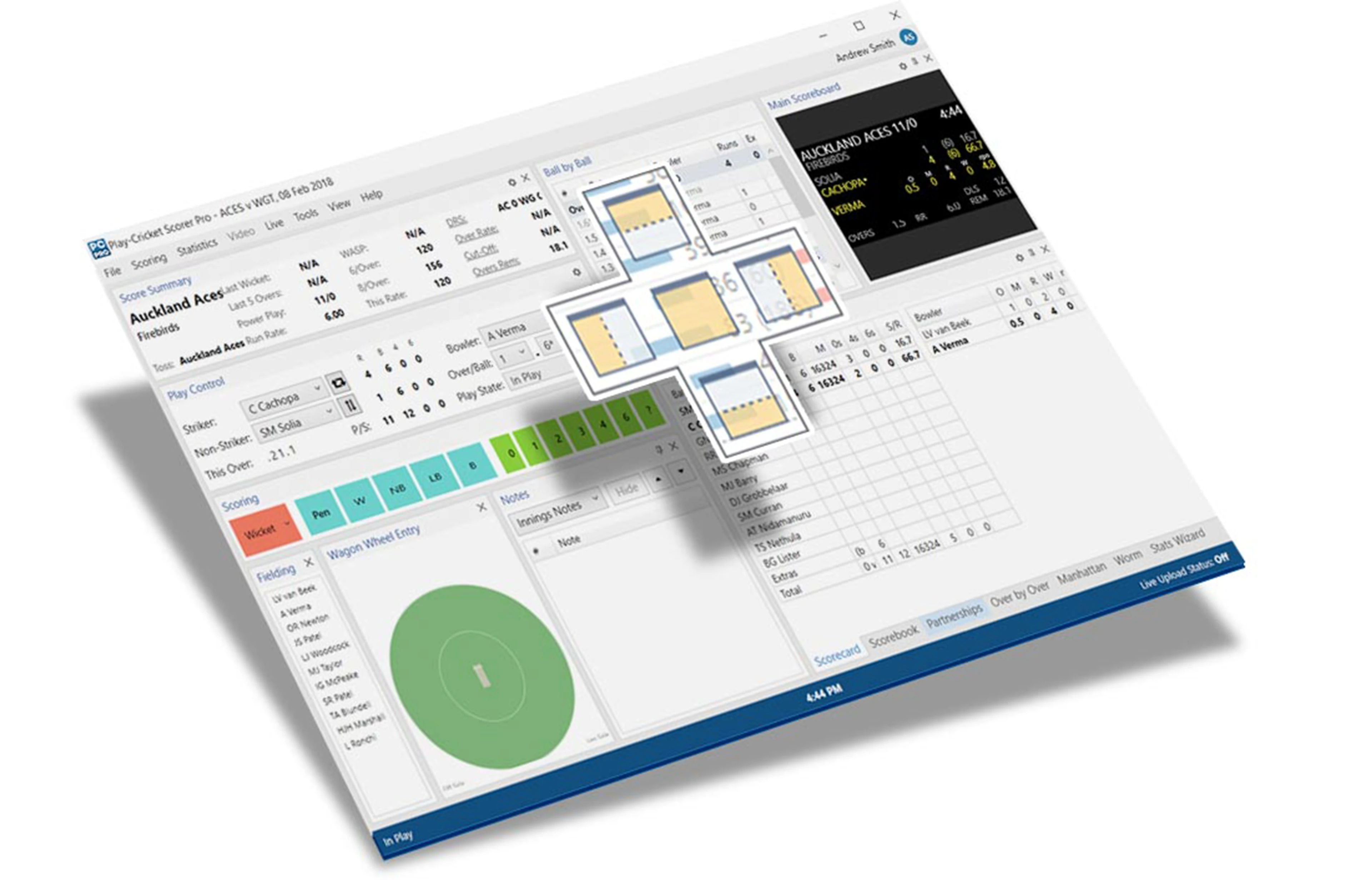1372x880 pixels.
Task: Close the Bowler figures panel
Action: [1045, 249]
